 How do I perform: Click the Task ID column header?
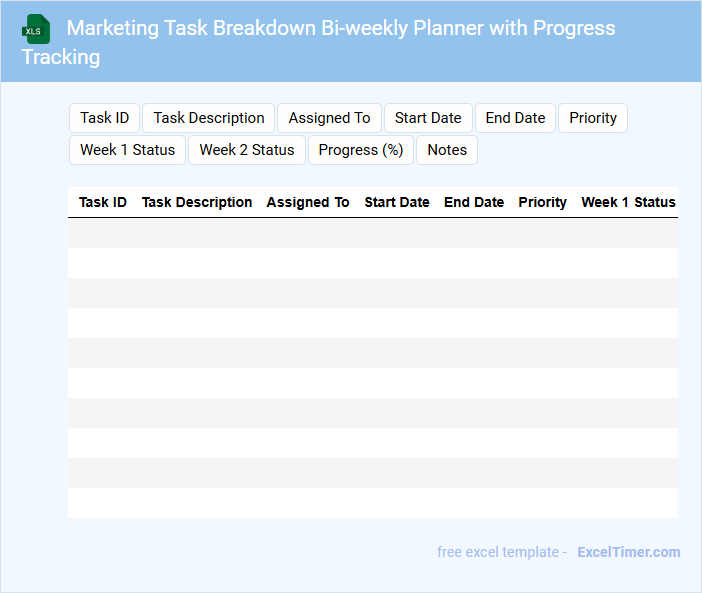[x=103, y=202]
